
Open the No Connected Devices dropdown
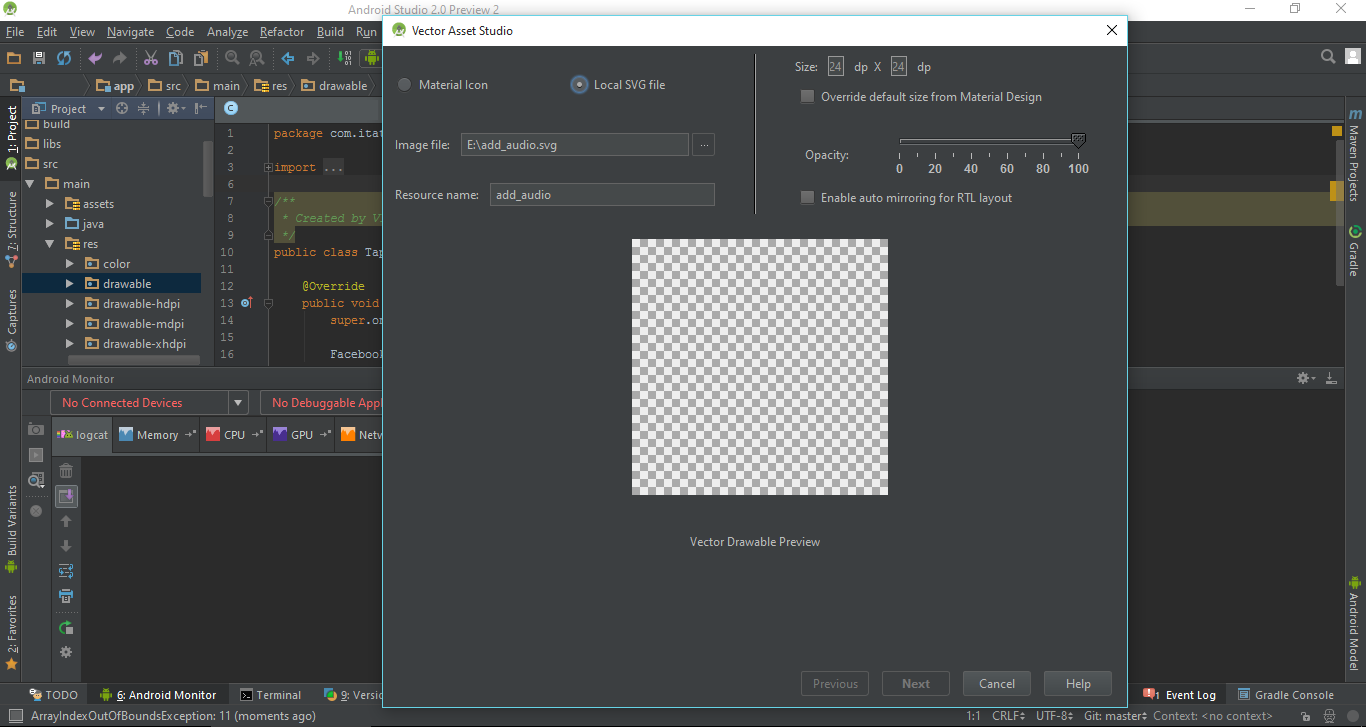coord(148,403)
